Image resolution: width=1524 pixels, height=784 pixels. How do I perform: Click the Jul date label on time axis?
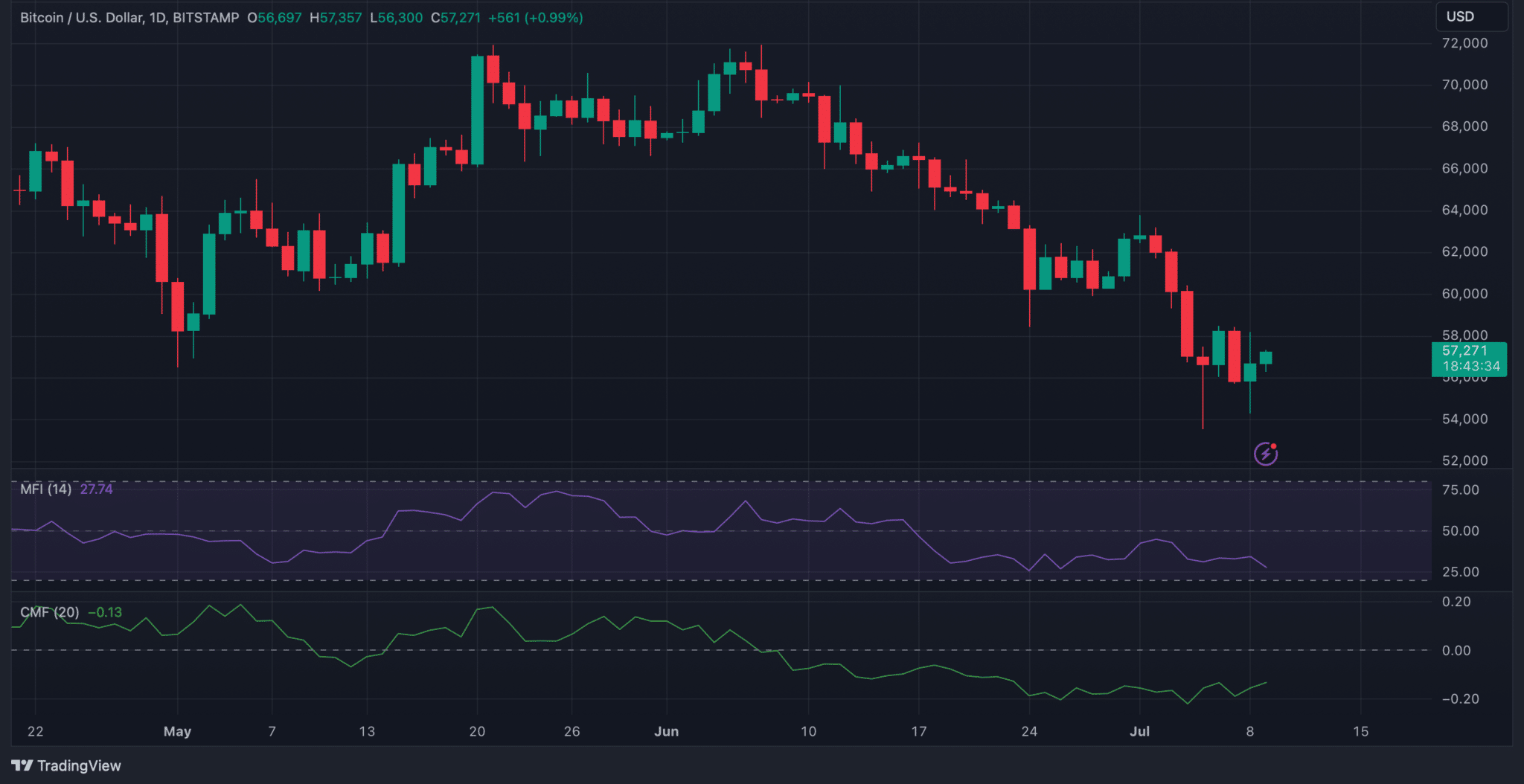pyautogui.click(x=1139, y=731)
